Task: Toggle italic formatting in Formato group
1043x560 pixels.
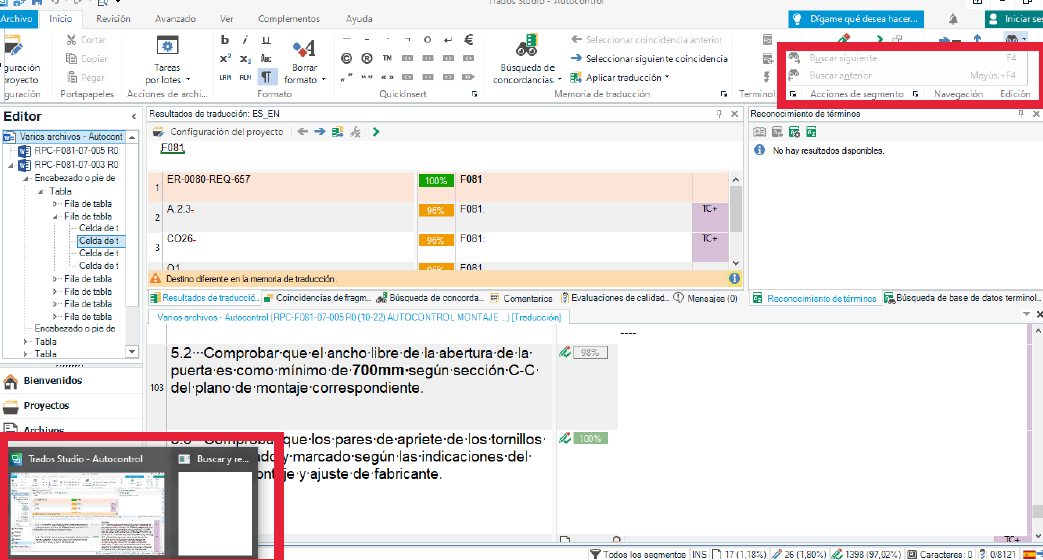Action: pos(245,40)
